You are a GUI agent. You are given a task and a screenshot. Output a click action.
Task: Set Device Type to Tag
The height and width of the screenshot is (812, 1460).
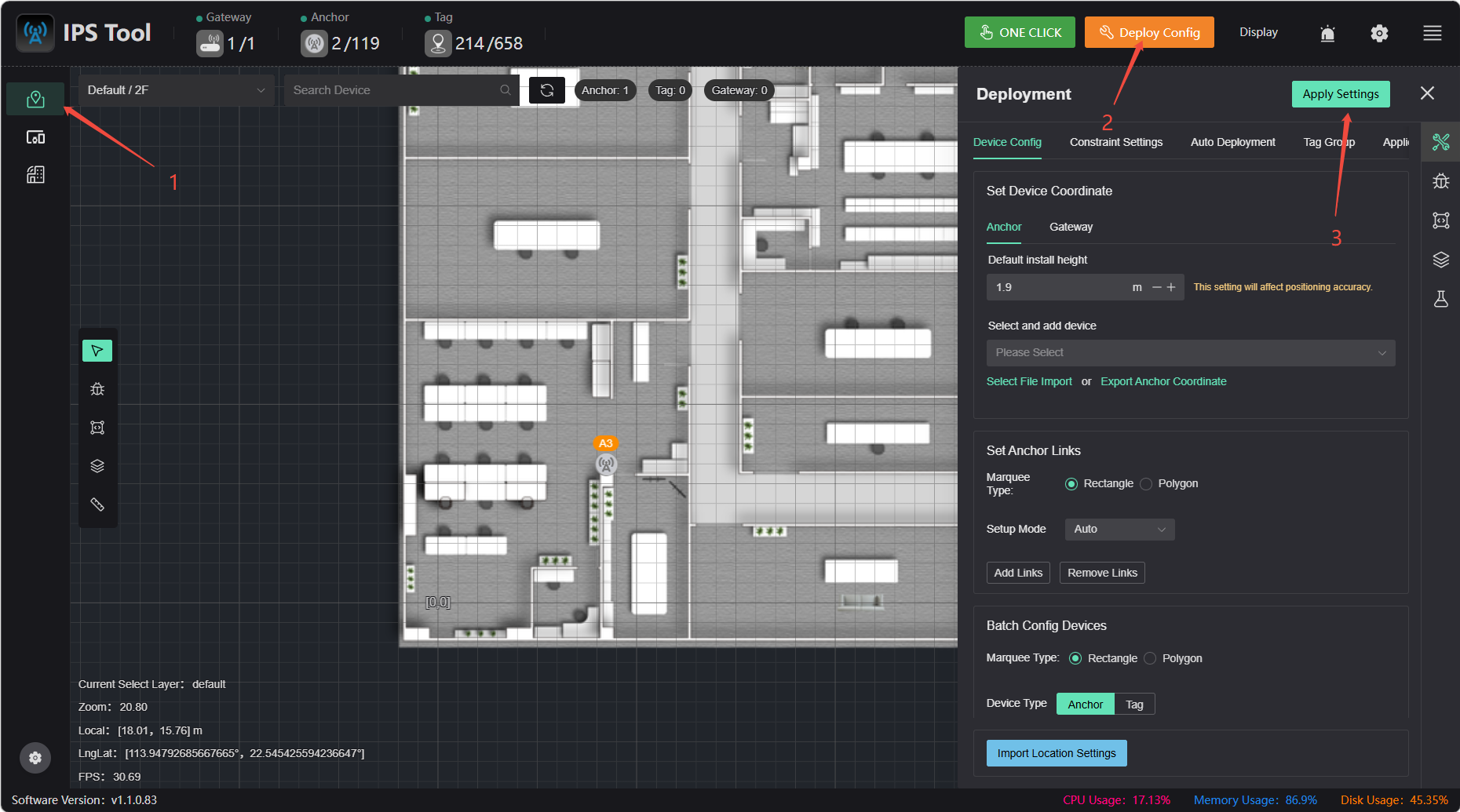[x=1134, y=705]
